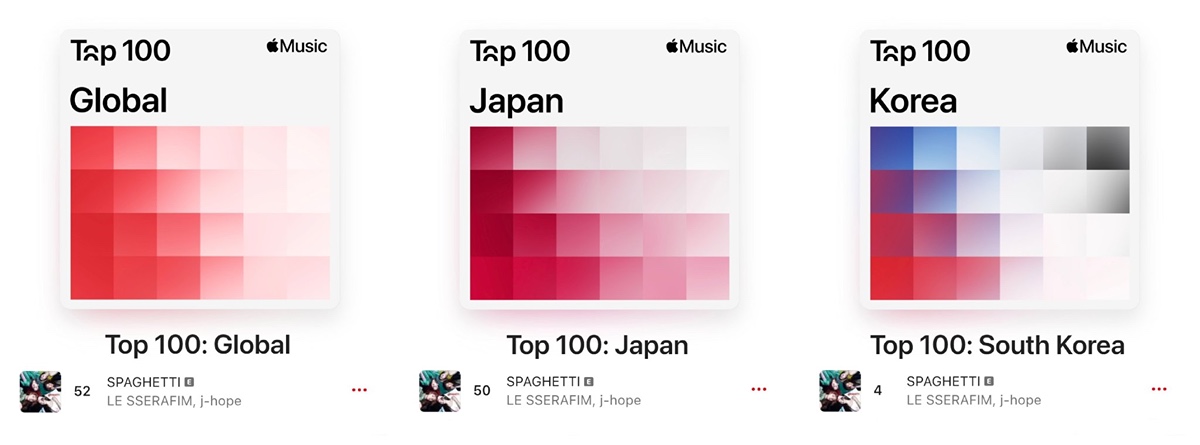Click the Apple Music logo on the Global cover
Viewport: 1200px width, 445px height.
click(297, 46)
